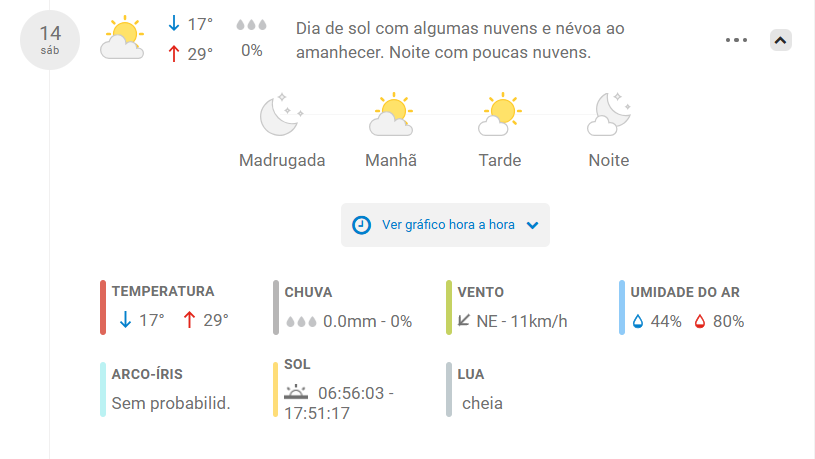Click the wind direction arrow icon
815x459 pixels.
point(464,321)
